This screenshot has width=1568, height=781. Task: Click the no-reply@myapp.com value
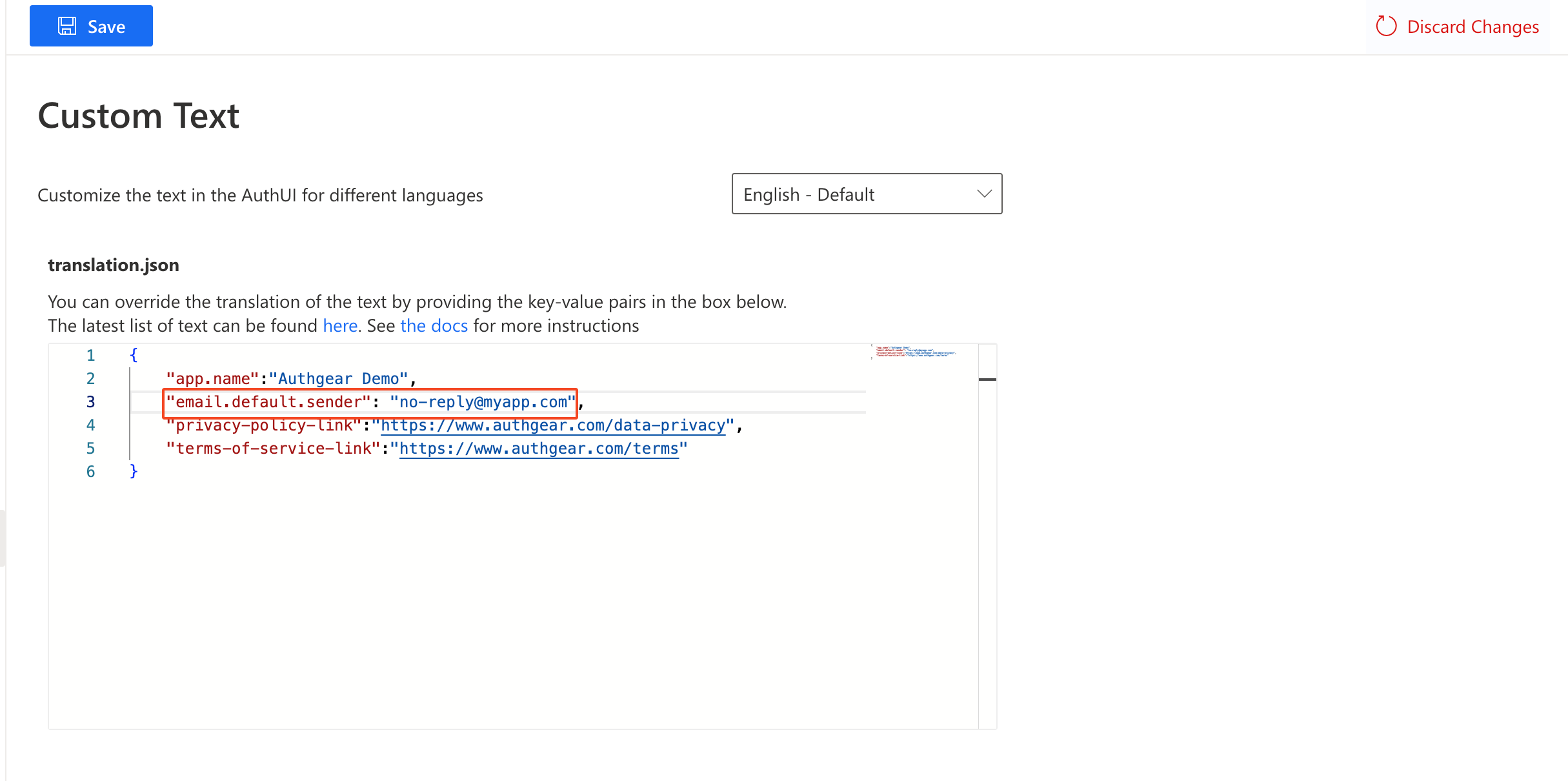tap(483, 402)
